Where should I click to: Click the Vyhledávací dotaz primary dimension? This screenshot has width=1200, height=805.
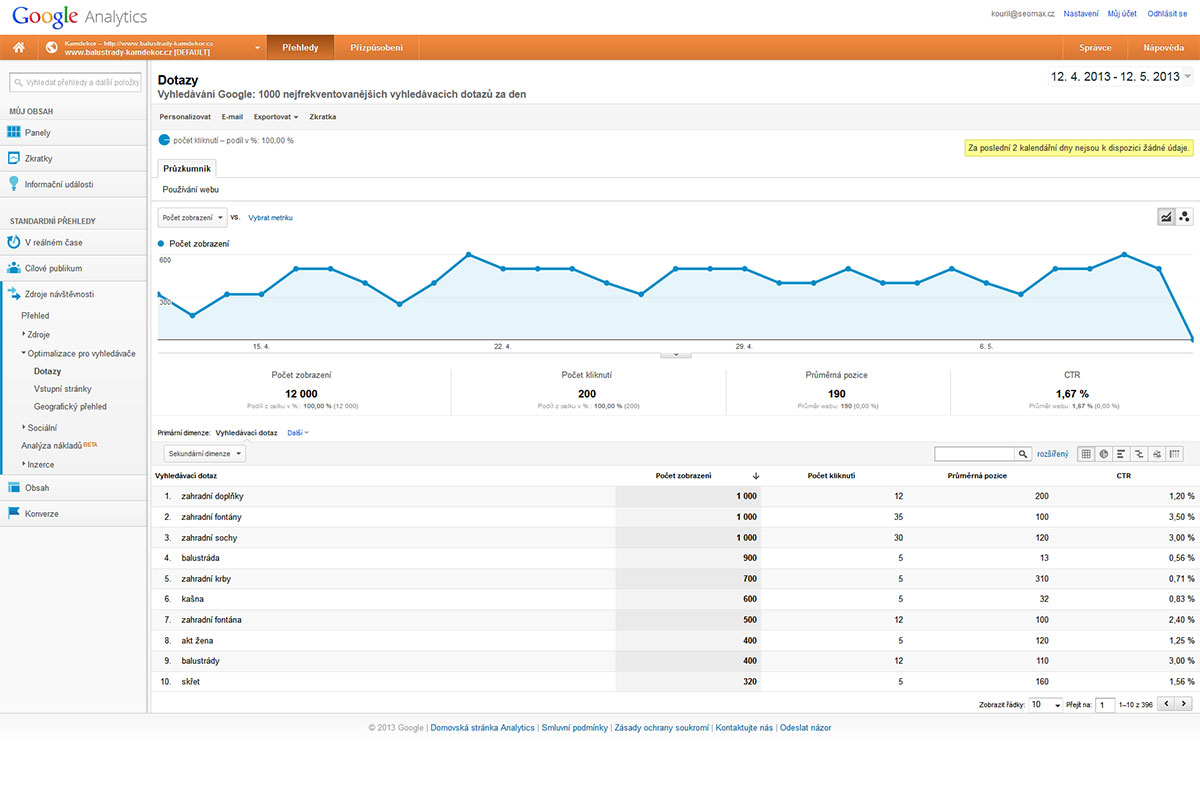point(246,433)
